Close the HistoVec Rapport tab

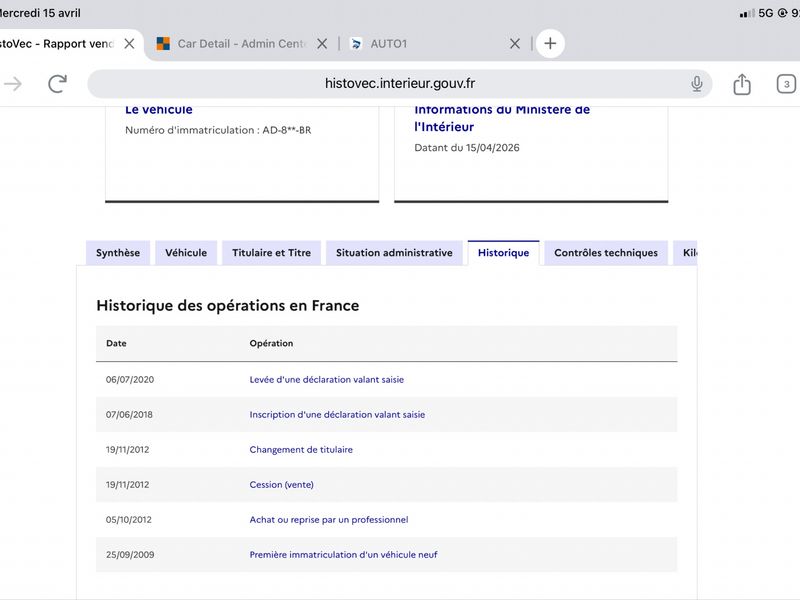[x=130, y=44]
